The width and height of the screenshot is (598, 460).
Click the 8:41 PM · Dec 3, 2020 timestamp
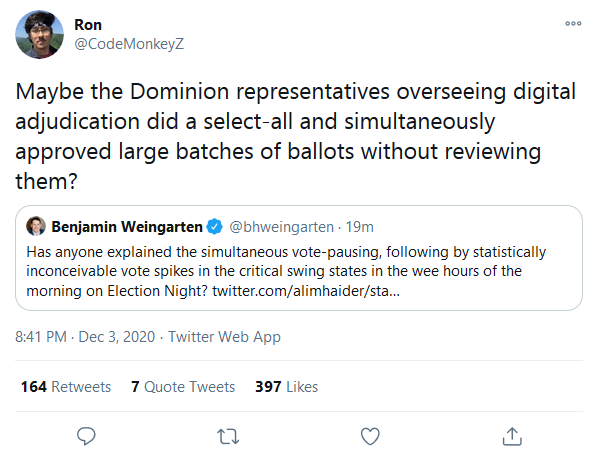tap(85, 337)
